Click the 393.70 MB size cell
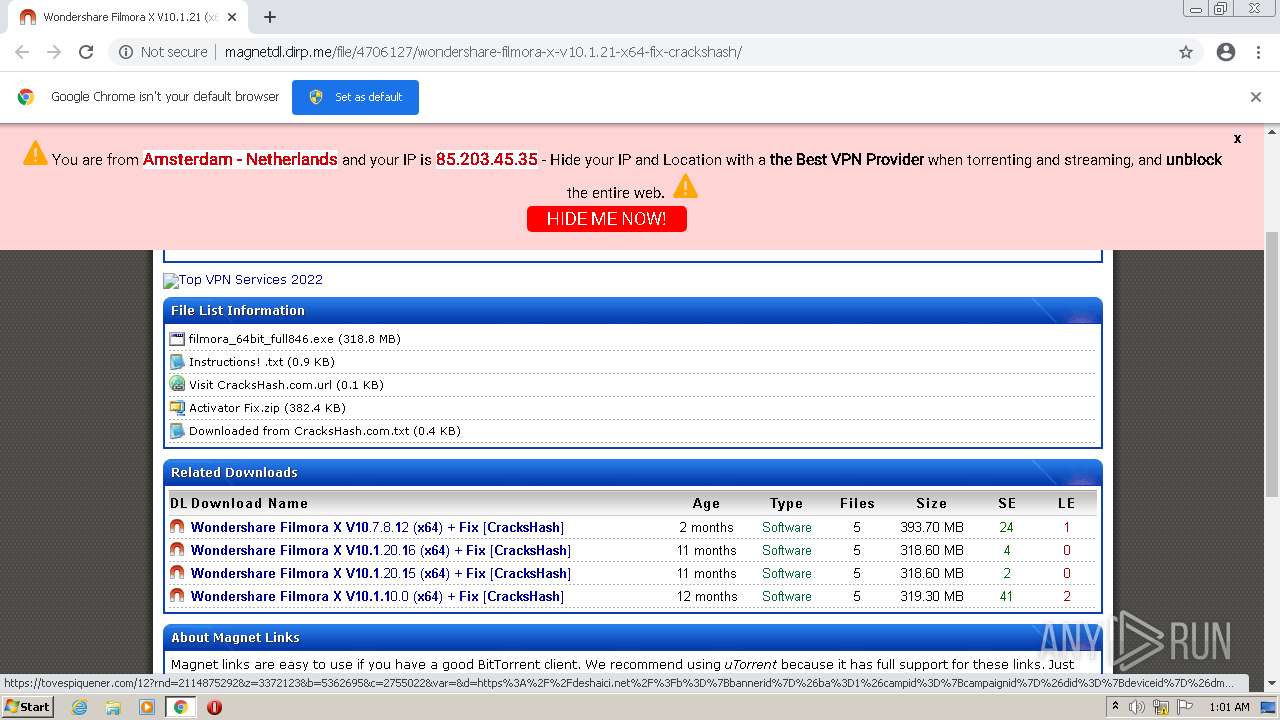The height and width of the screenshot is (720, 1280). coord(932,527)
